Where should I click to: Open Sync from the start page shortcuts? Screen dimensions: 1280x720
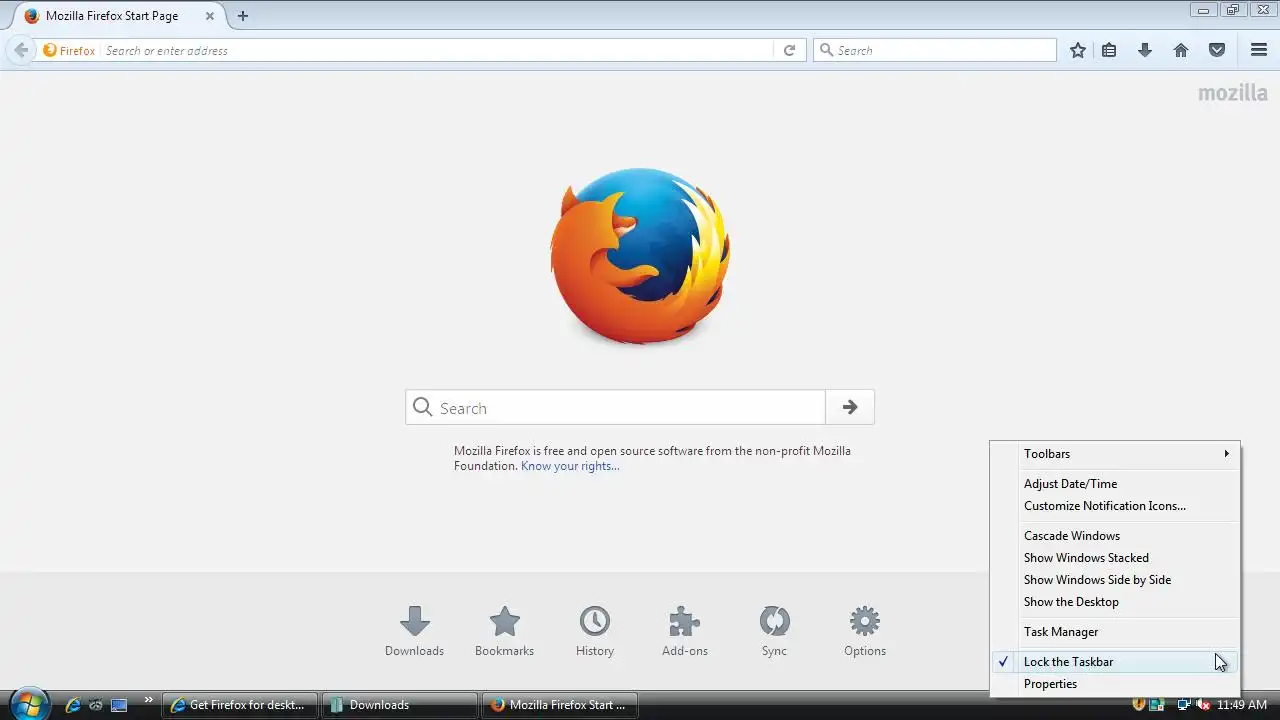(774, 631)
